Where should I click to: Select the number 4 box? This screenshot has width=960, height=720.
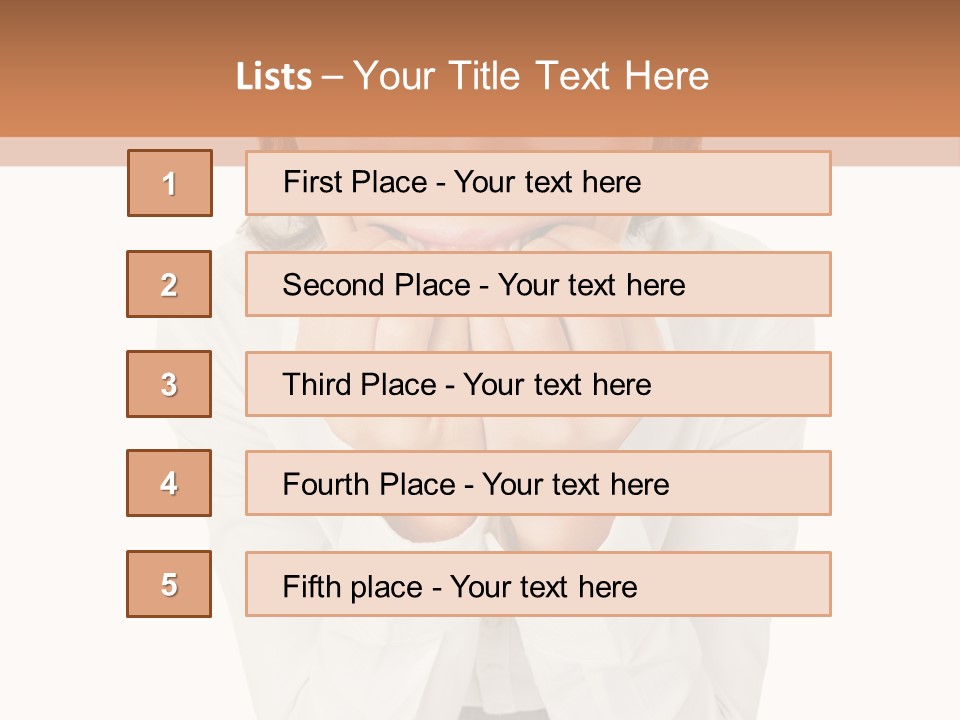pos(169,483)
